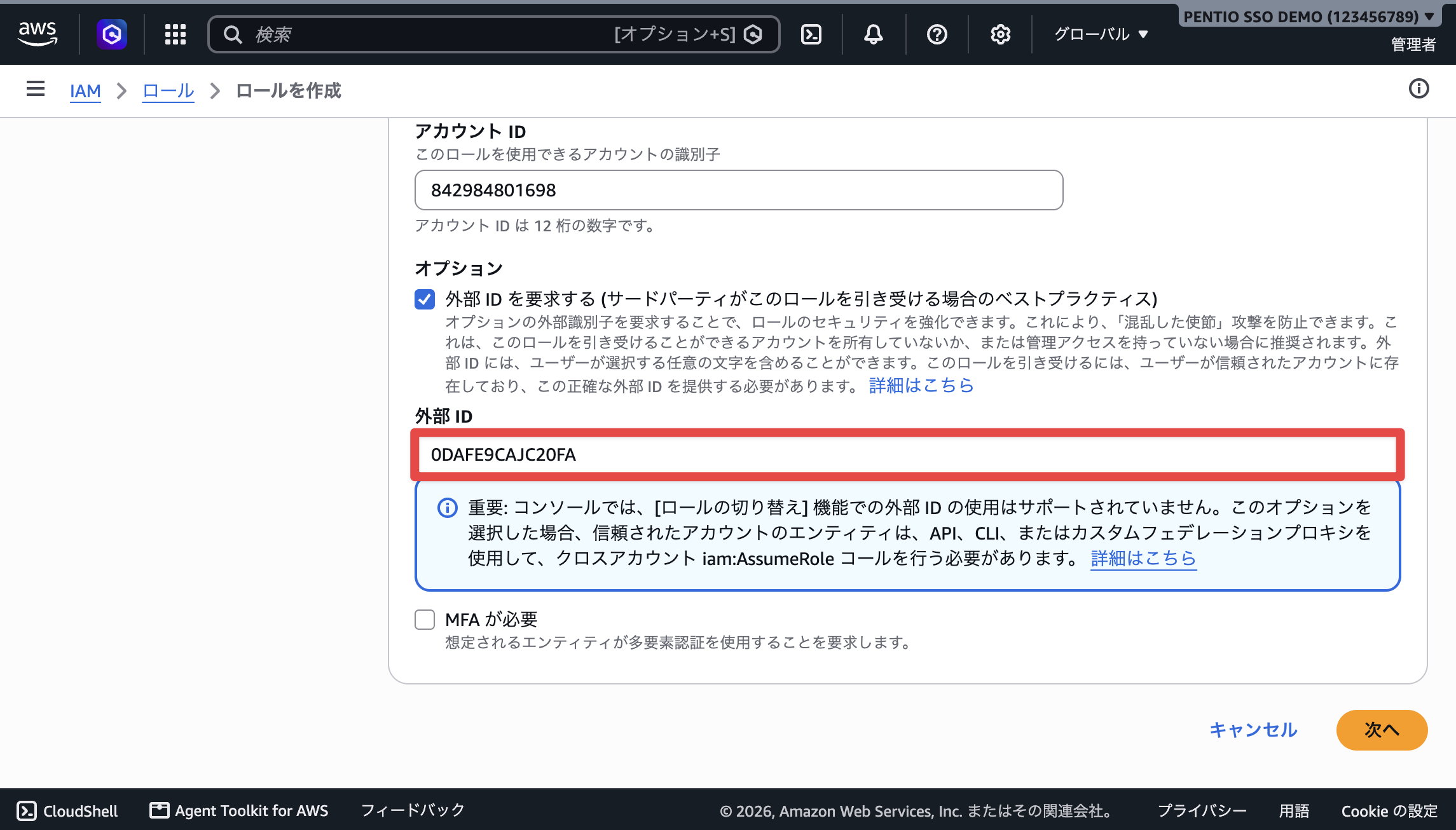1456x830 pixels.
Task: Click the 次へ button
Action: tap(1382, 730)
